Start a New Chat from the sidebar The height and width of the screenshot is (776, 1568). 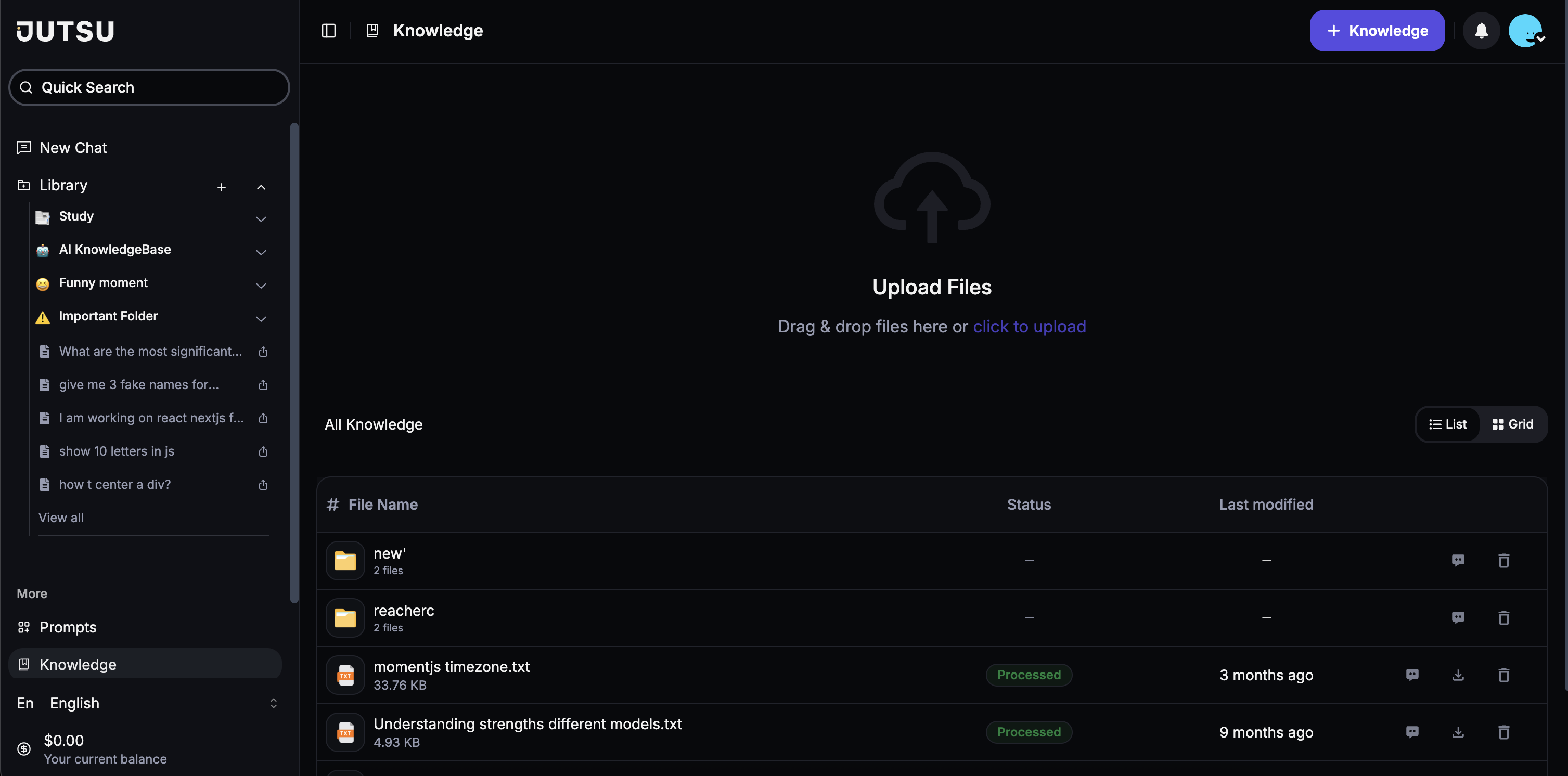coord(73,148)
